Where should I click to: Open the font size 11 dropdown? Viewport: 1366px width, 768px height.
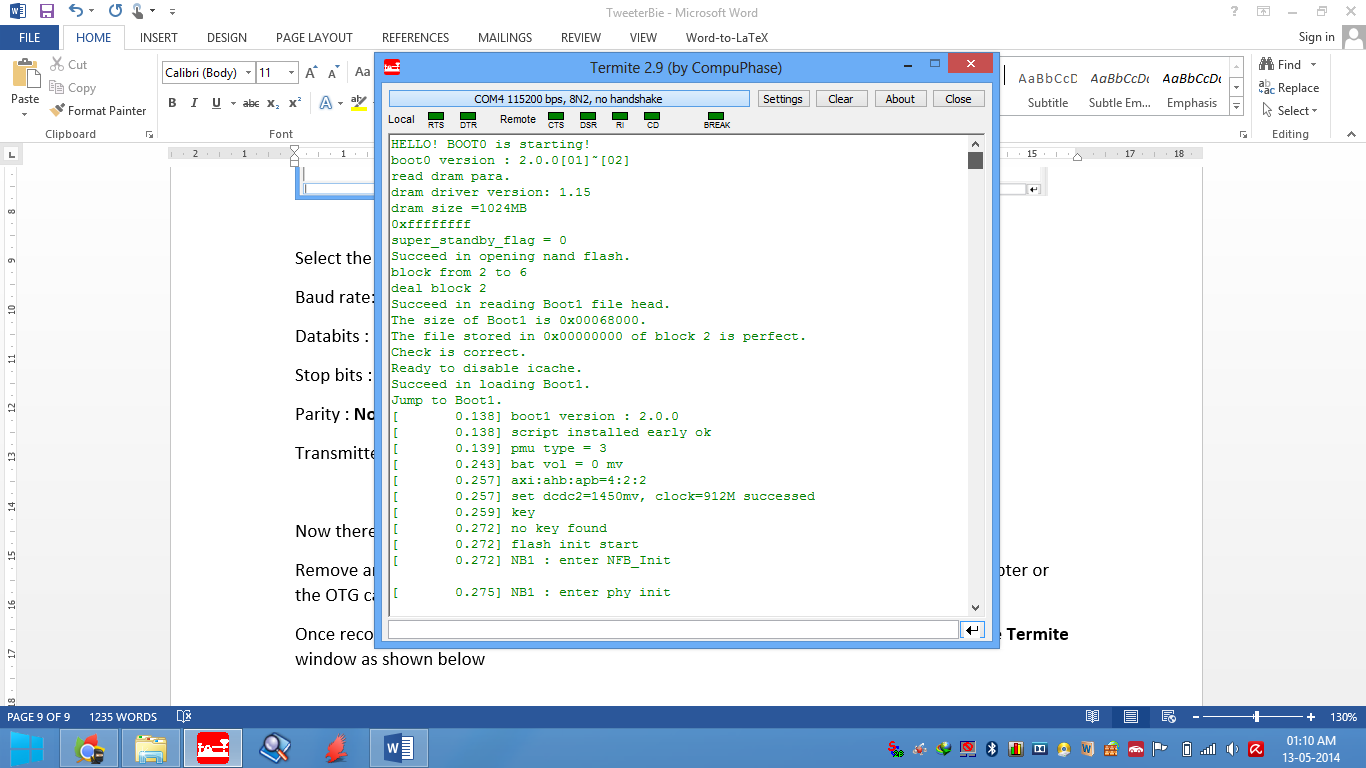click(292, 73)
